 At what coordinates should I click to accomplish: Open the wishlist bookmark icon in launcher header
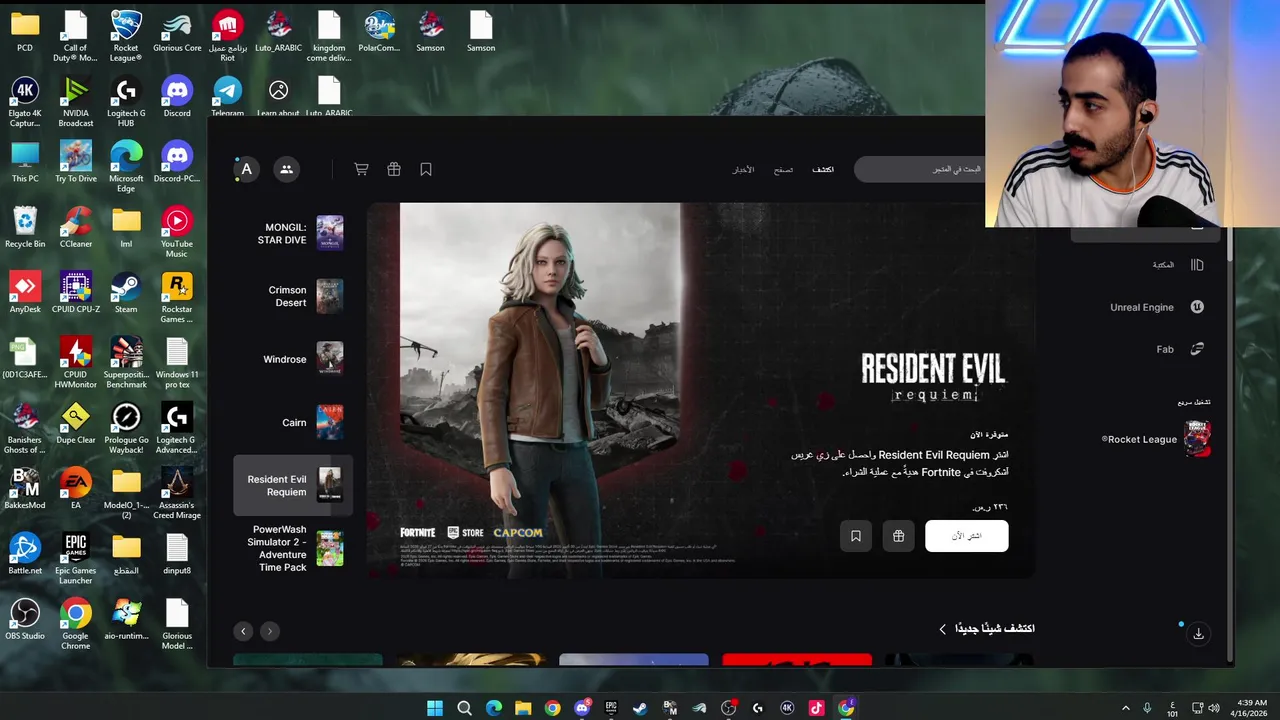(x=426, y=170)
